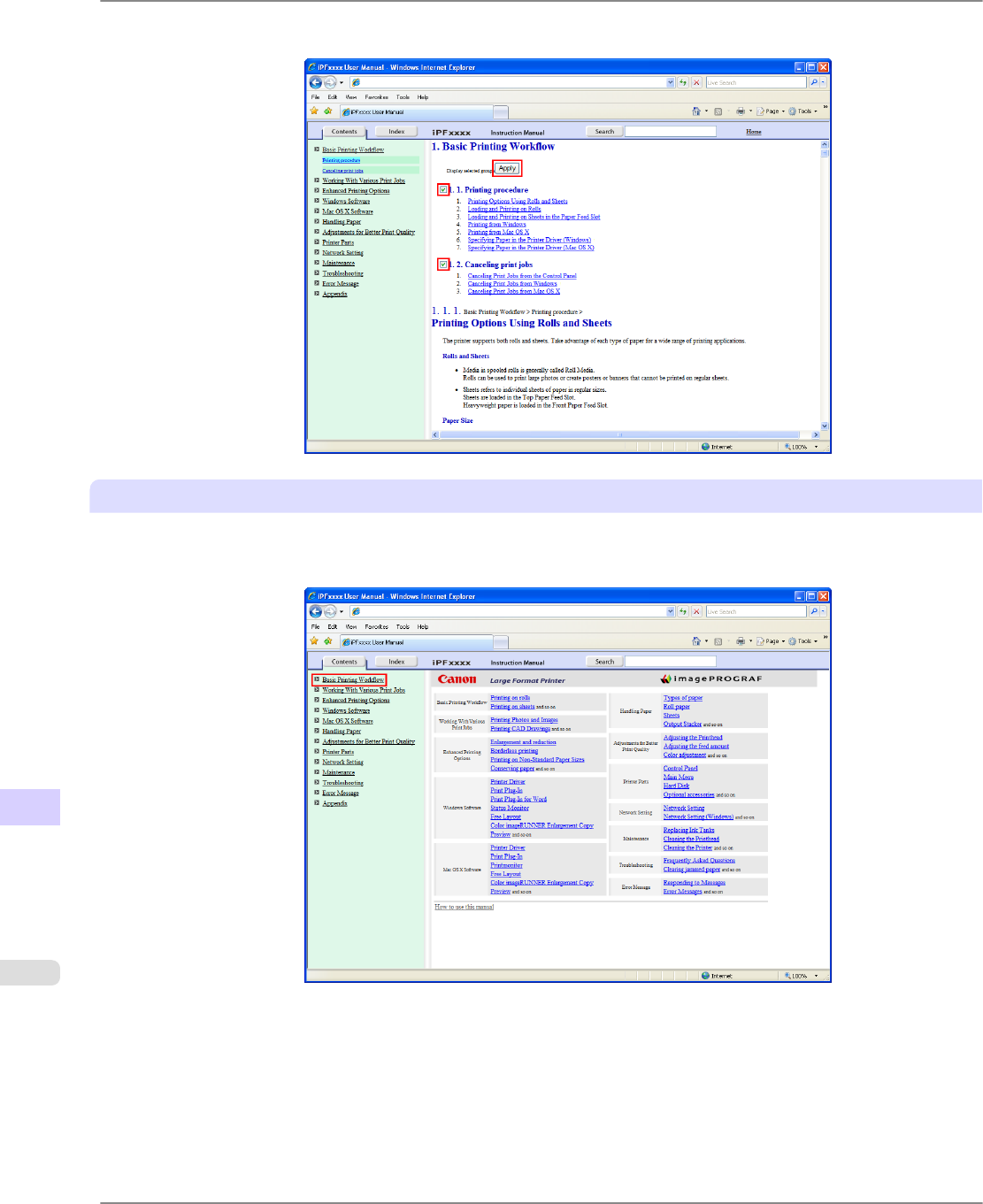
Task: Open Tools command dropdown in upper browser
Action: click(803, 111)
